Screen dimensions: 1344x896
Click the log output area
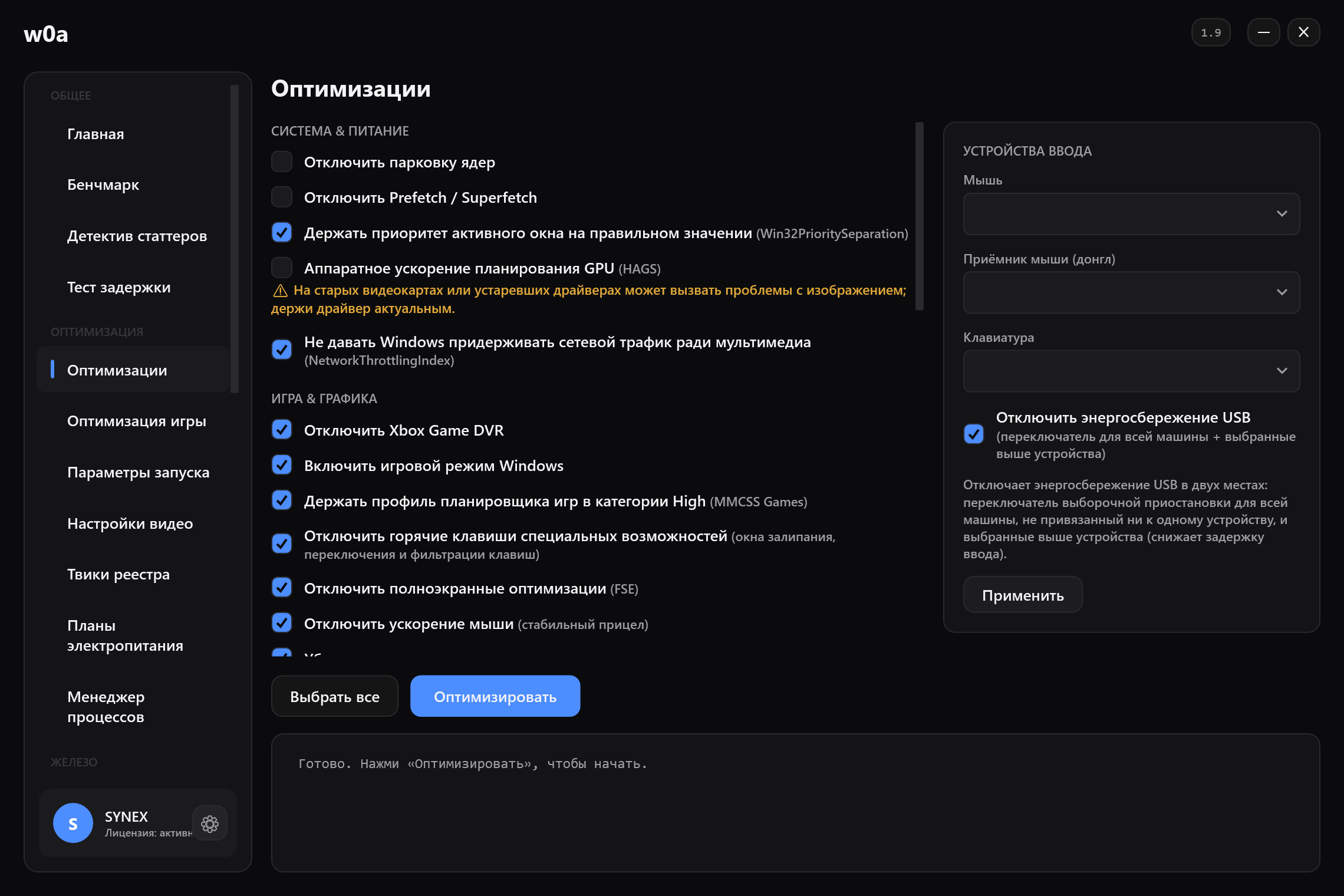click(795, 803)
